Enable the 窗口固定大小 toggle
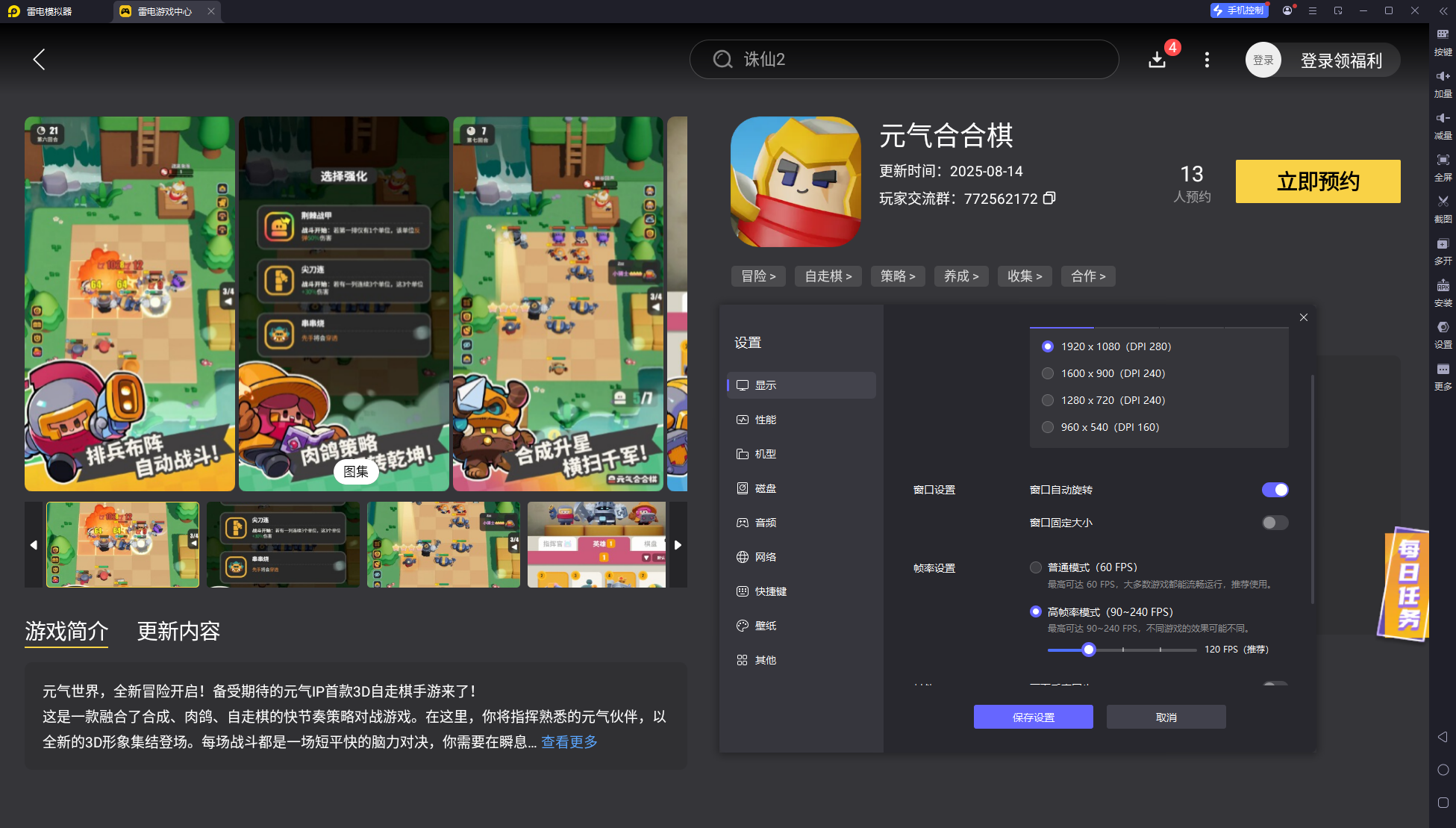This screenshot has height=828, width=1456. (x=1275, y=523)
